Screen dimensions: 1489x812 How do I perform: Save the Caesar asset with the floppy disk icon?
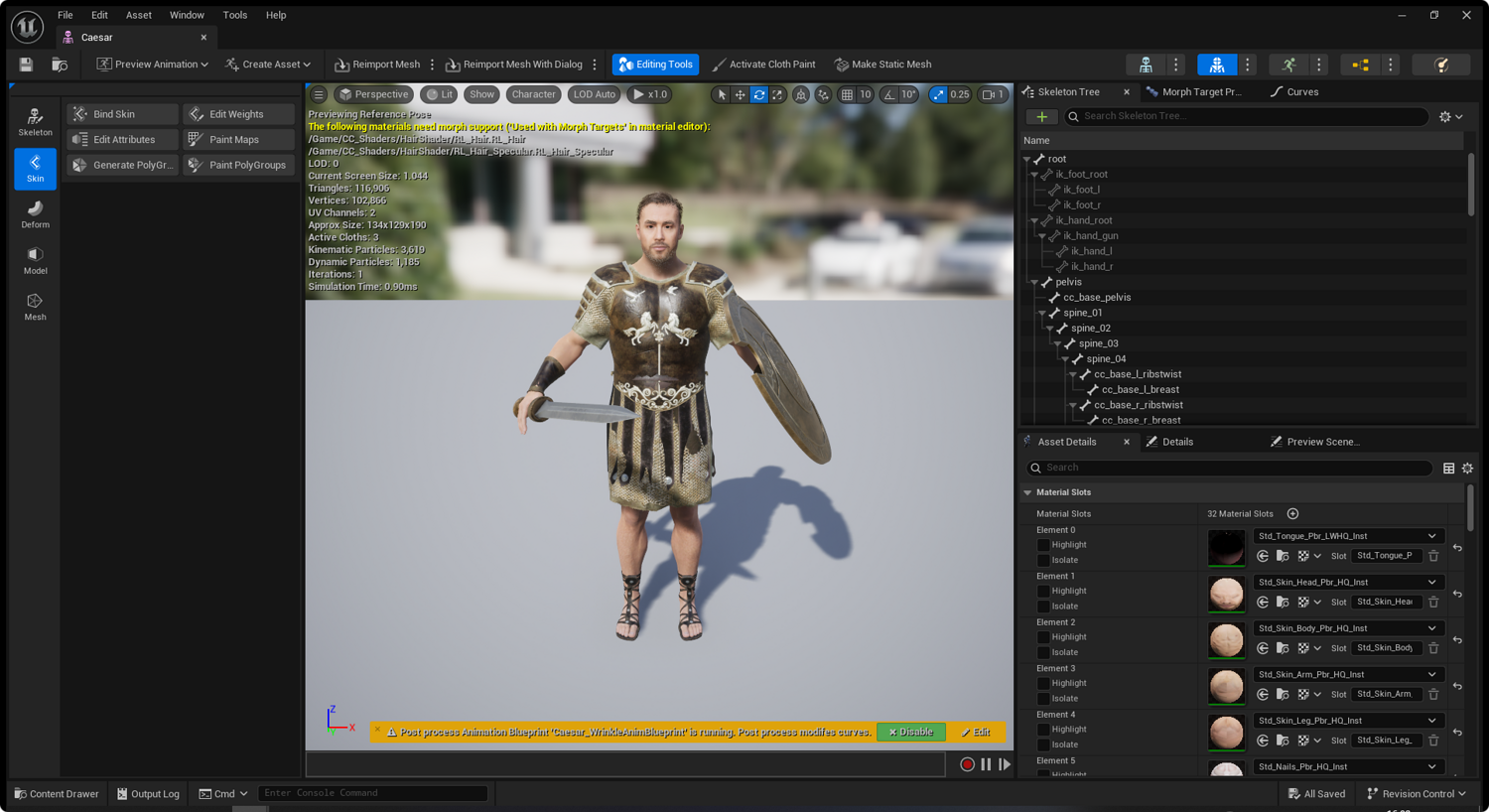[26, 65]
